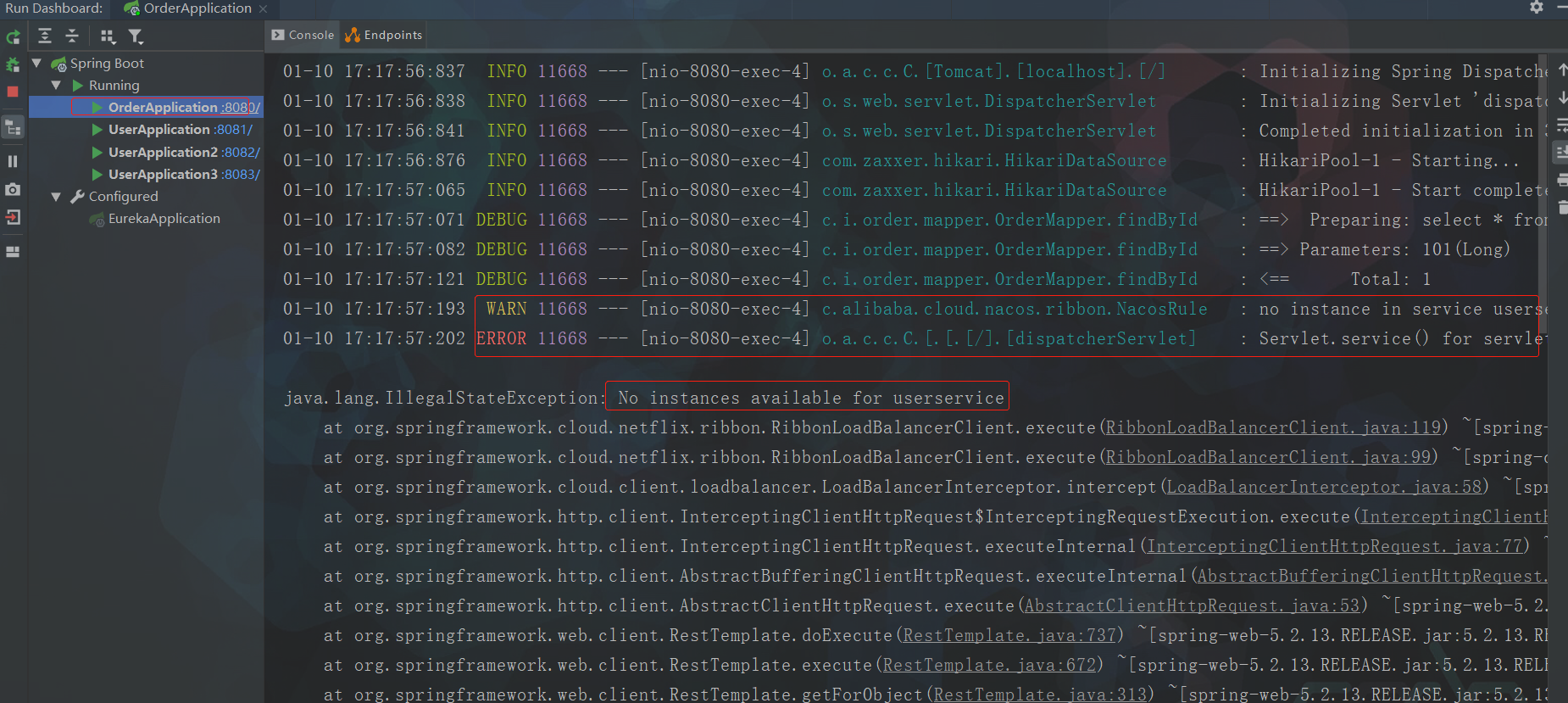This screenshot has width=1568, height=703.
Task: Open Run Dashboard settings gear
Action: point(1537,7)
